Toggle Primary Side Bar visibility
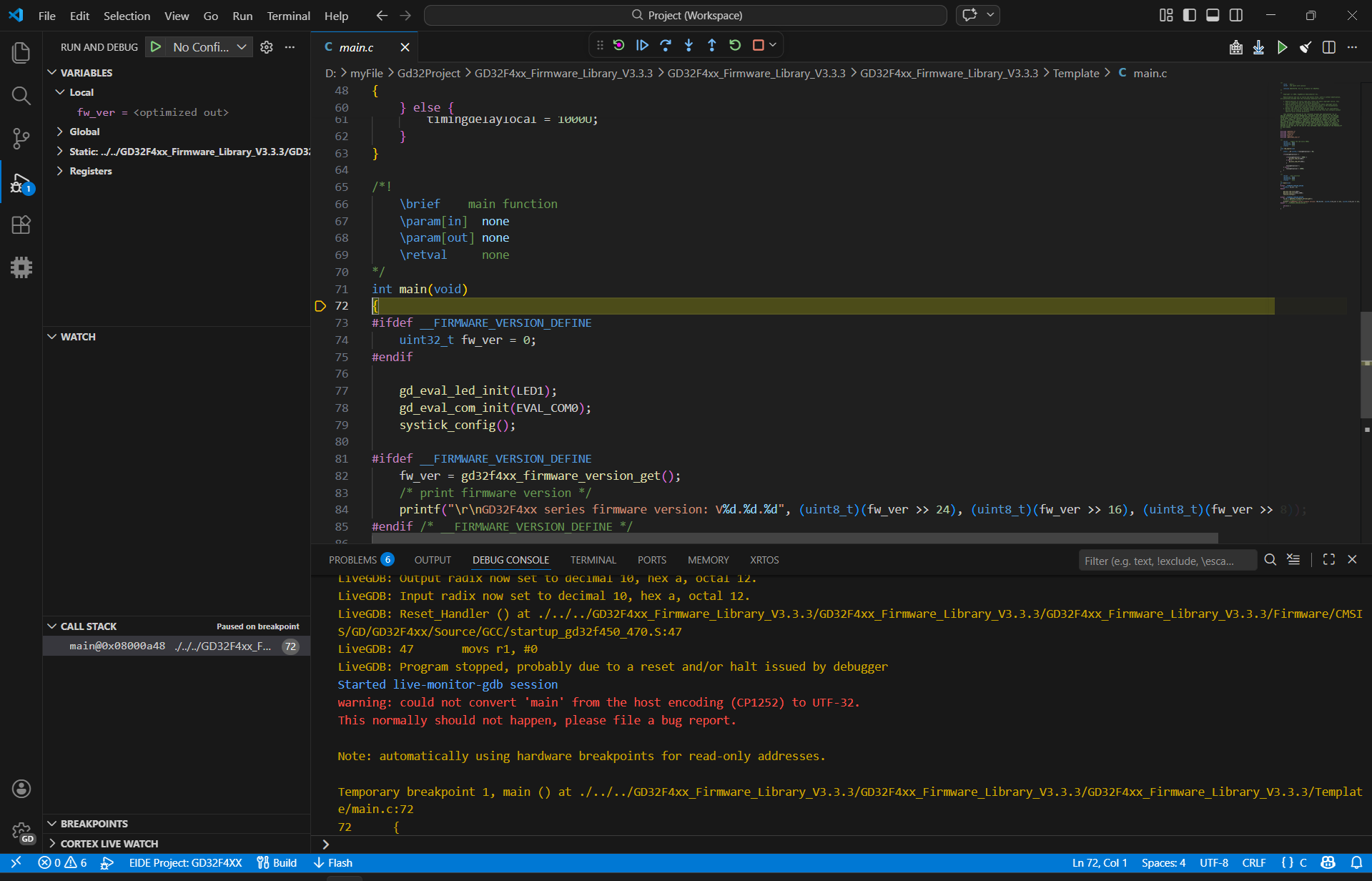This screenshot has width=1372, height=881. 1190,15
